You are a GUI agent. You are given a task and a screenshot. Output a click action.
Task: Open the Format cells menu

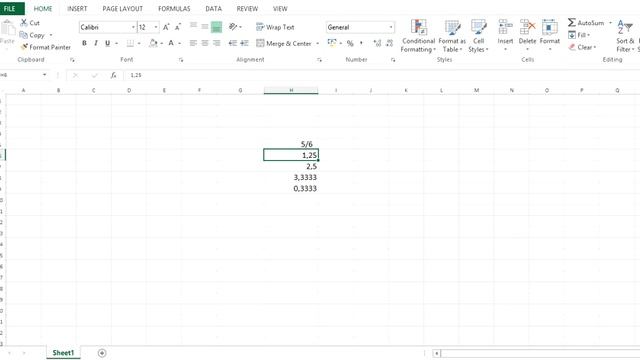[x=550, y=36]
